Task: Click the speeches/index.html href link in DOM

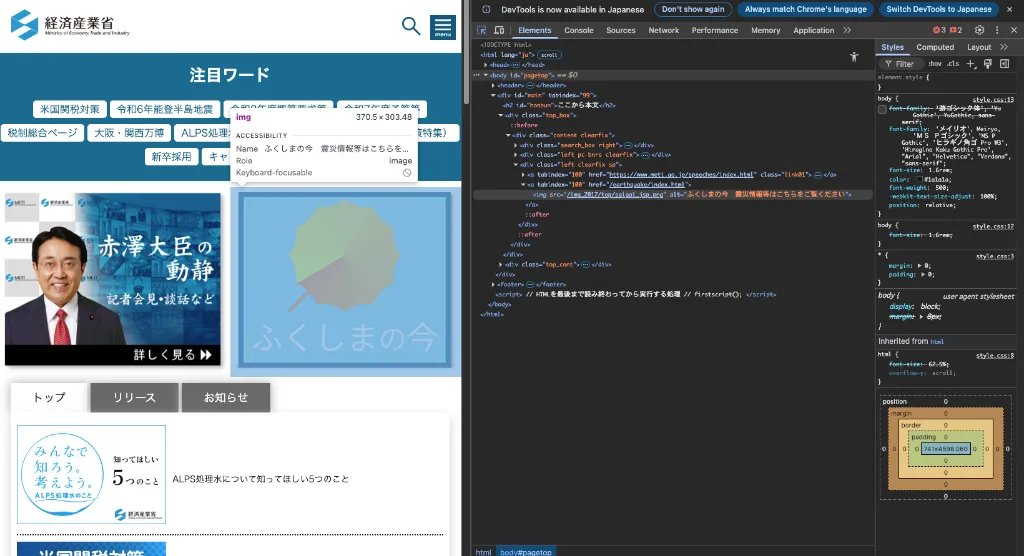Action: click(x=681, y=175)
